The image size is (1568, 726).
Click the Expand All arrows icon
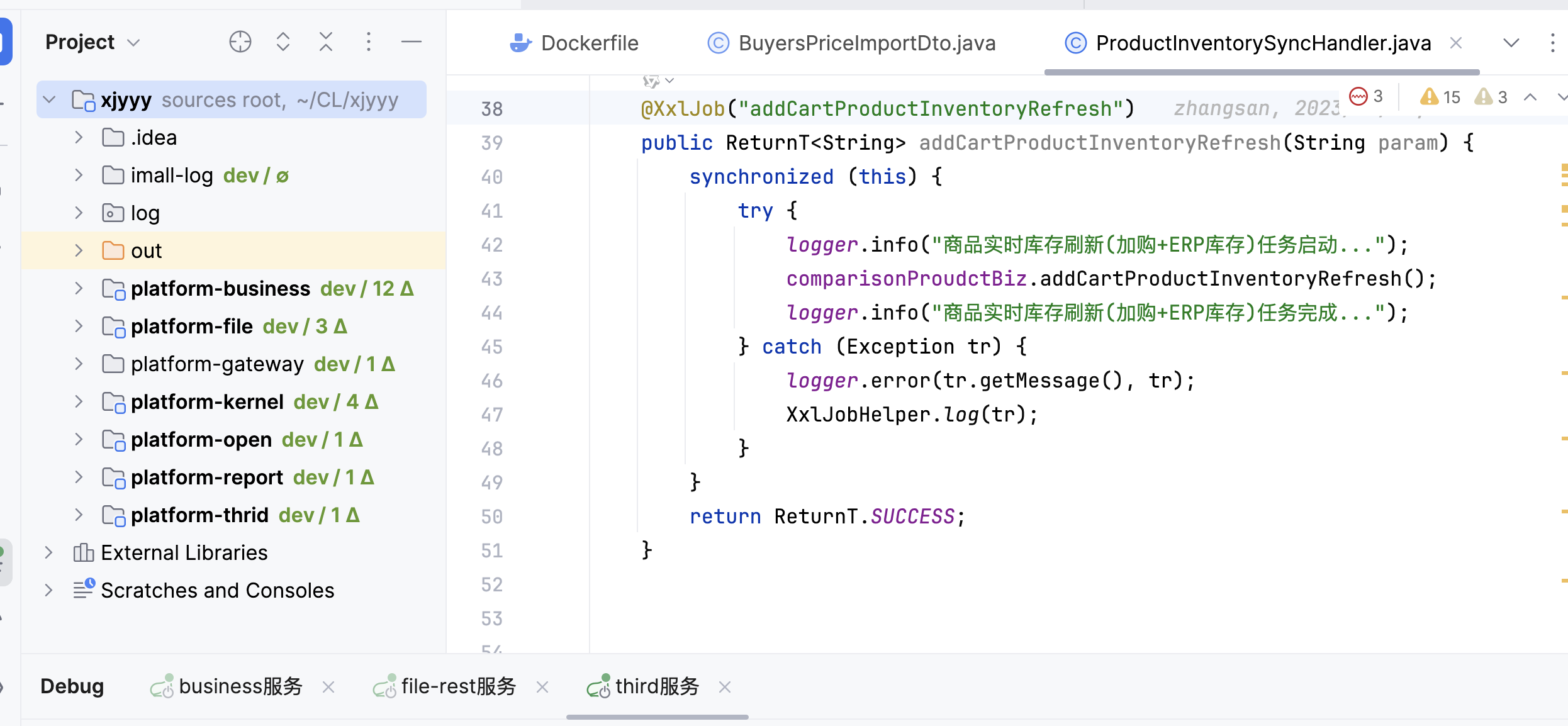tap(283, 42)
